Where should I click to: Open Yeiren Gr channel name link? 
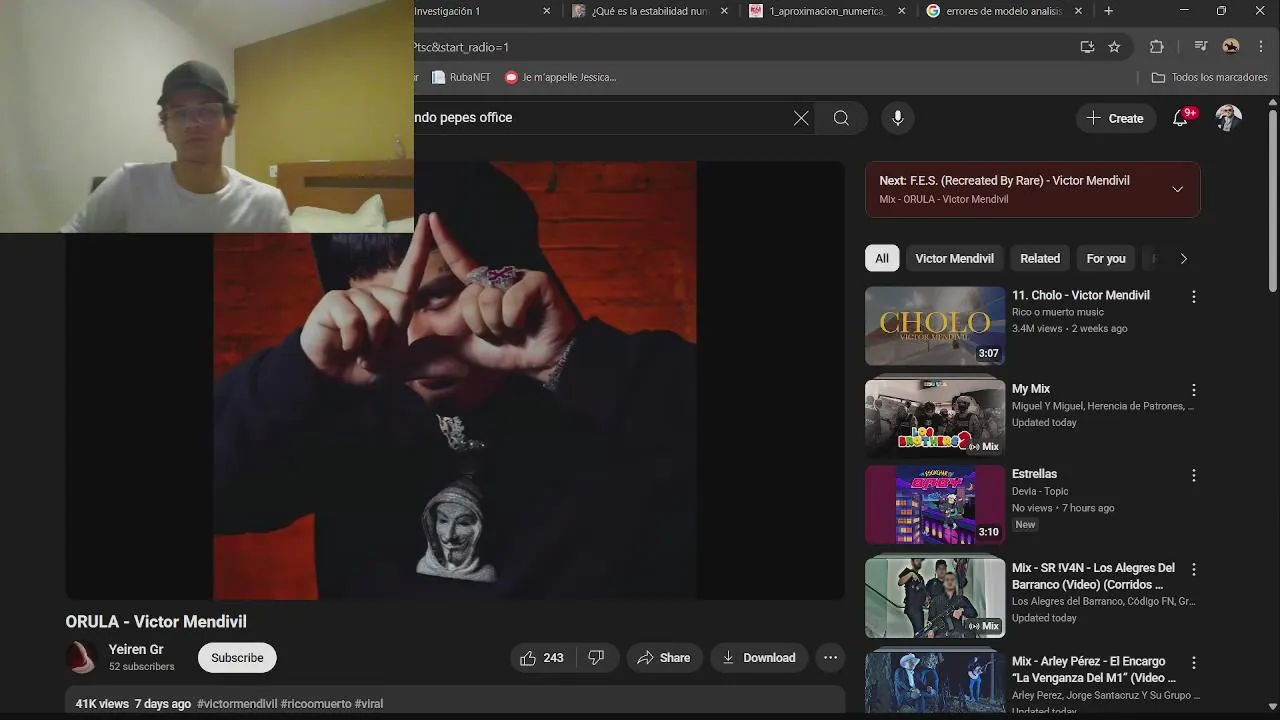point(136,649)
